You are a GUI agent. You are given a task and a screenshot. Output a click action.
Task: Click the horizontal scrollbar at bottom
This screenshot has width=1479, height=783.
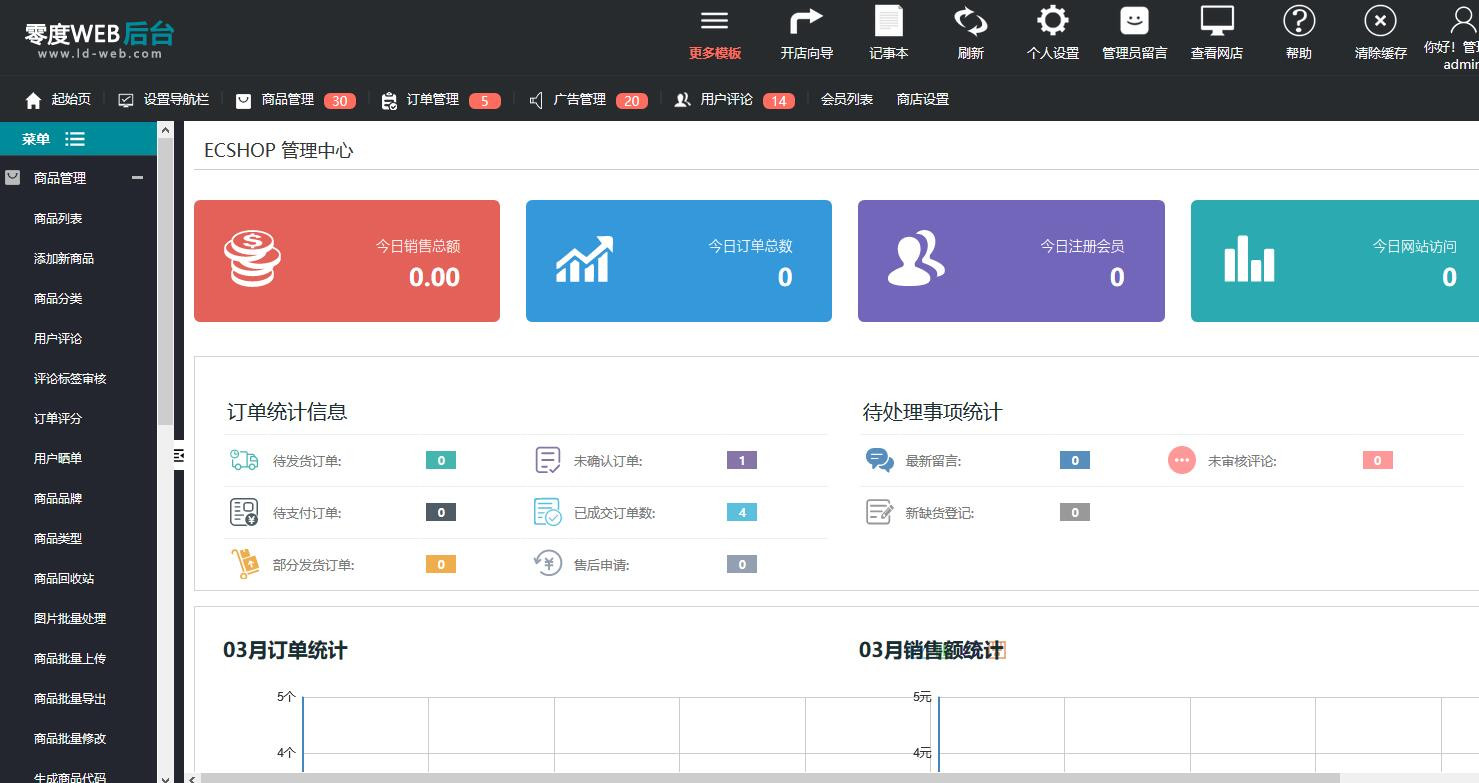[x=768, y=777]
